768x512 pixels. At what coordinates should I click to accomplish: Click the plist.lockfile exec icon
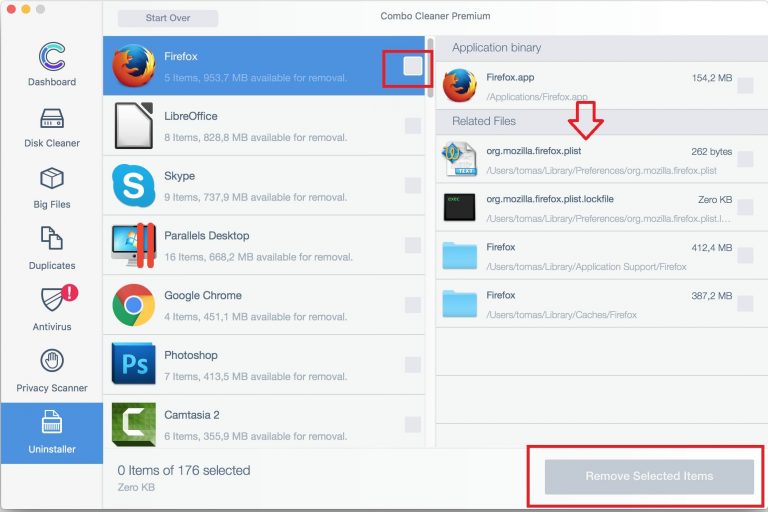[x=459, y=207]
